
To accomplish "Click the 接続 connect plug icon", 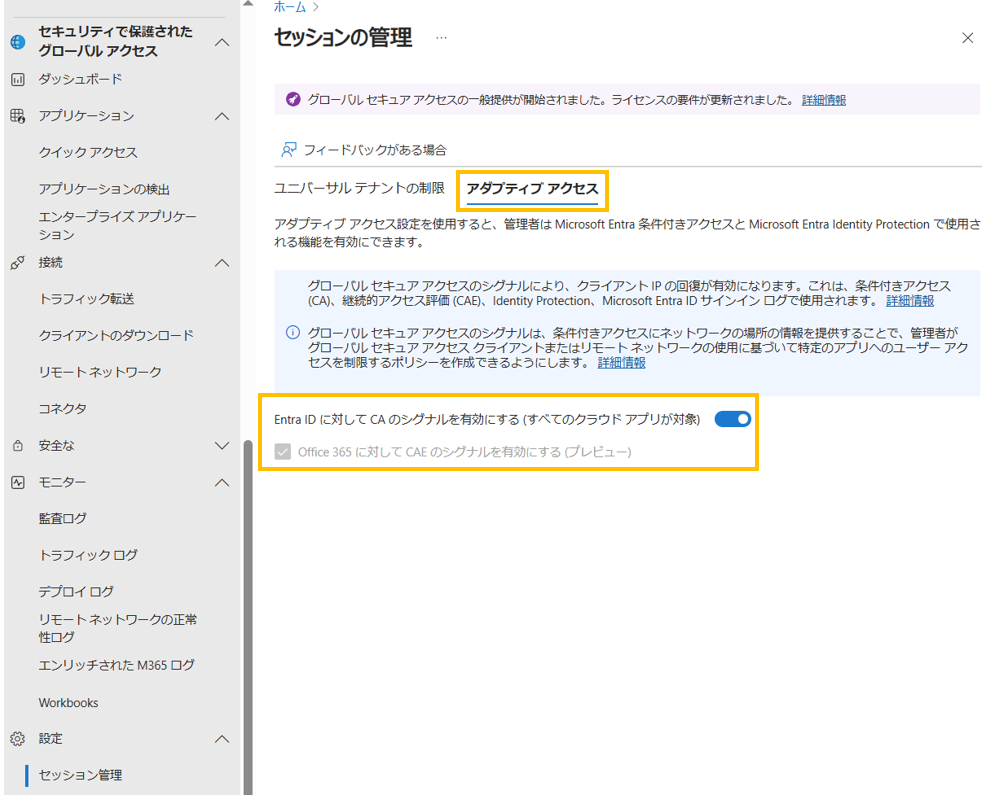I will click(18, 263).
